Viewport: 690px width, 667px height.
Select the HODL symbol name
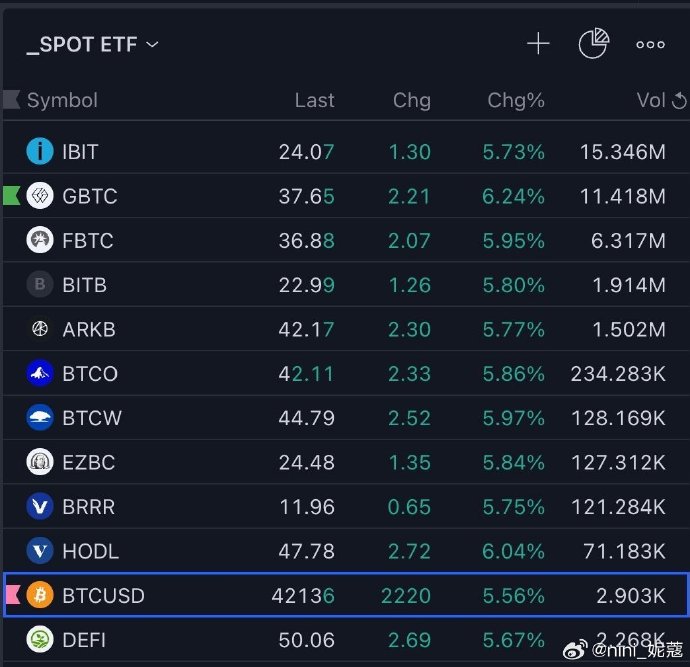point(91,551)
